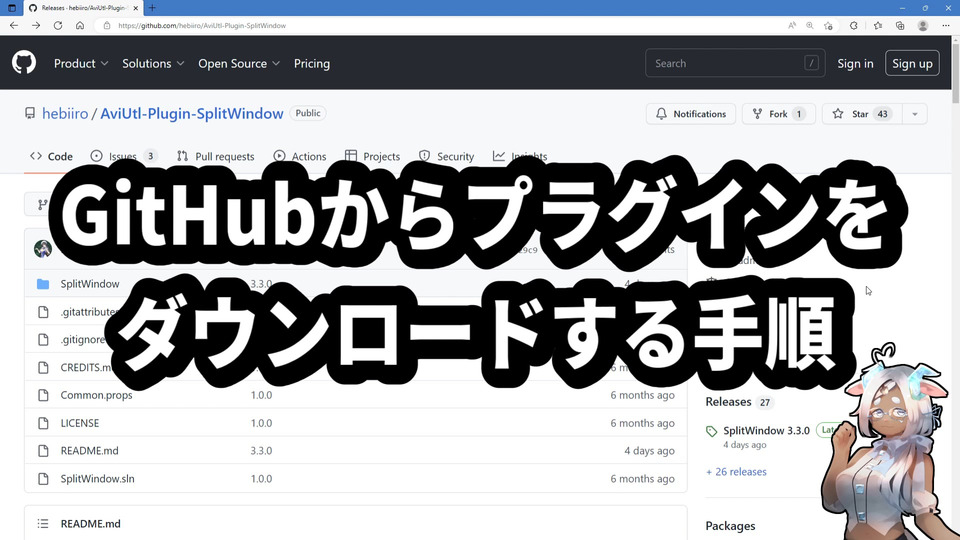This screenshot has width=960, height=540.
Task: Open AviUtl-Plugin-SplitWindow repository link
Action: point(192,113)
